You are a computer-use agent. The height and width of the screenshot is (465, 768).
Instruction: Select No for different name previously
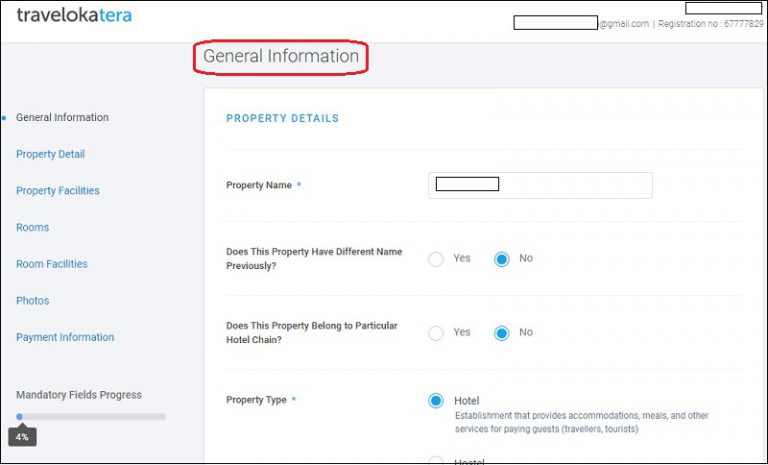[x=502, y=259]
